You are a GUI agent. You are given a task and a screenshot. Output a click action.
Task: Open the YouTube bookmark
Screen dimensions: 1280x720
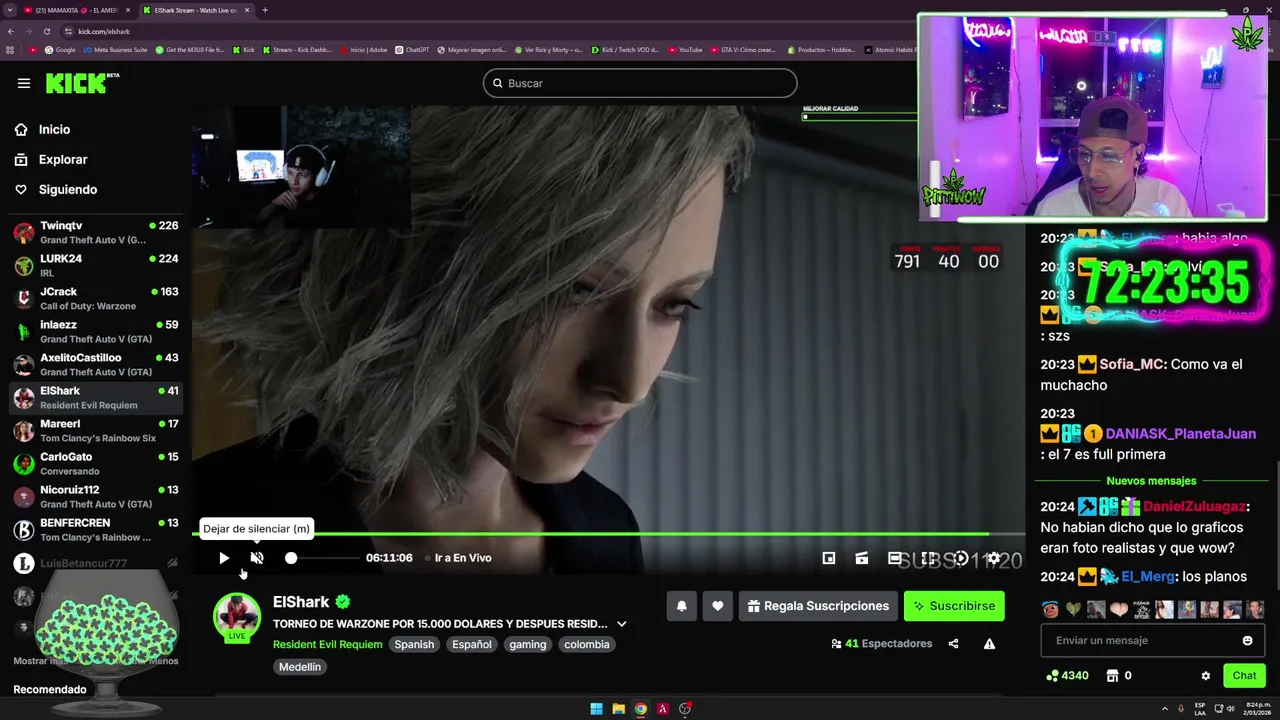pos(686,50)
